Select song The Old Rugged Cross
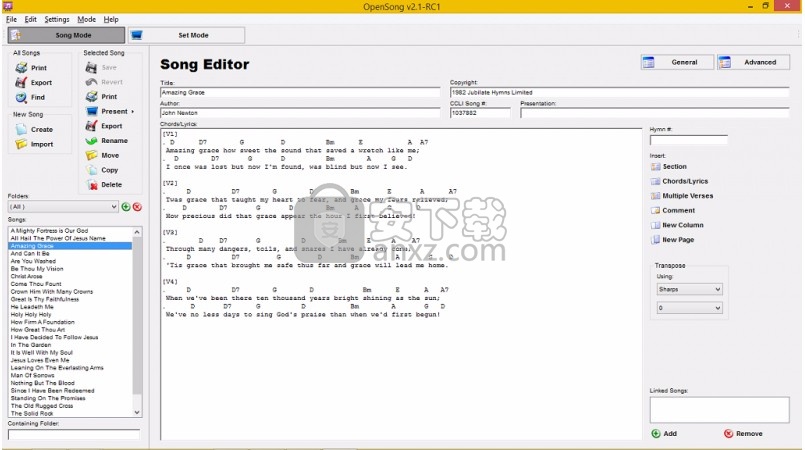The height and width of the screenshot is (450, 805). [42, 406]
